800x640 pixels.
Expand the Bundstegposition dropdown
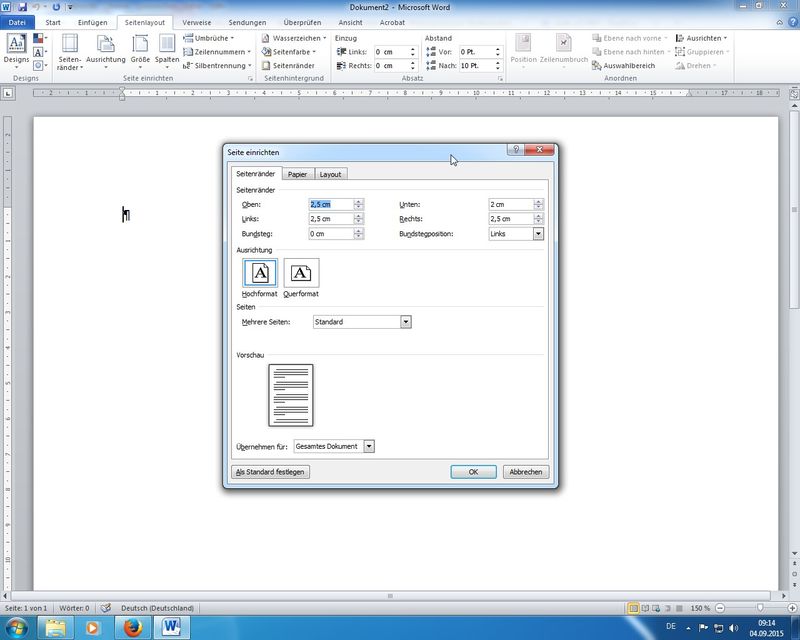(538, 233)
